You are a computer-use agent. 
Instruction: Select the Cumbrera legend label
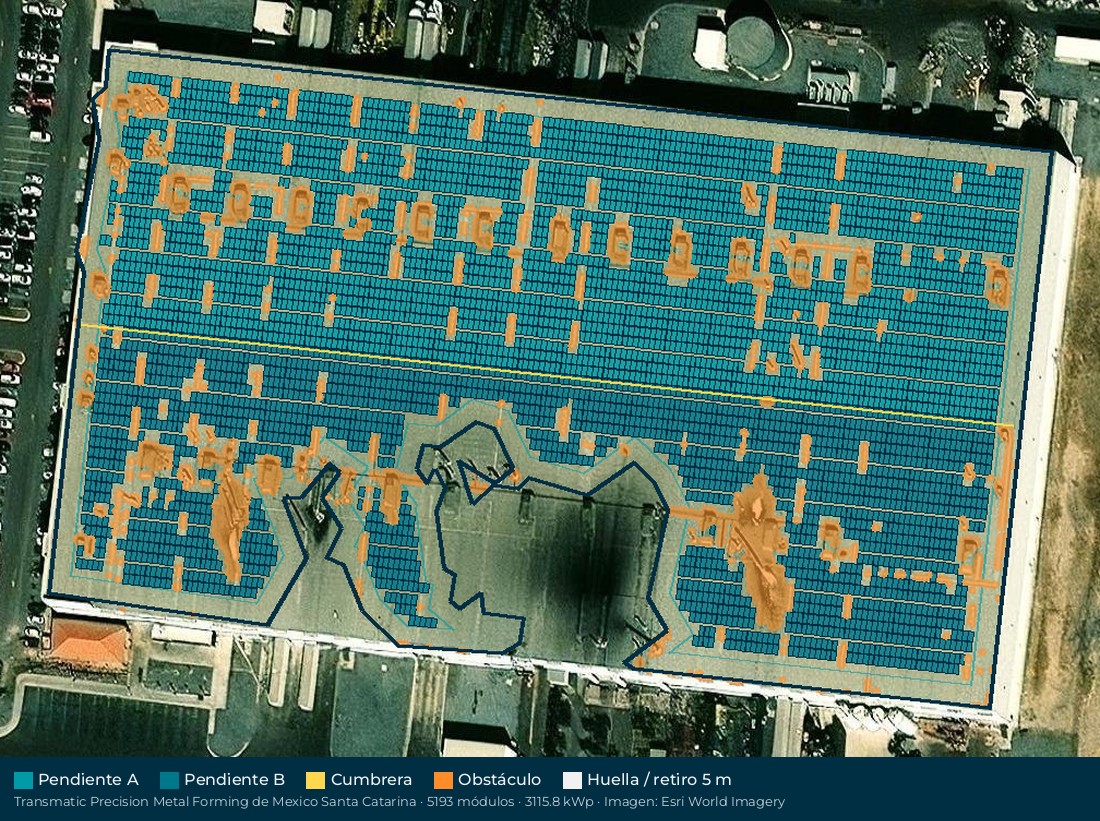point(371,780)
